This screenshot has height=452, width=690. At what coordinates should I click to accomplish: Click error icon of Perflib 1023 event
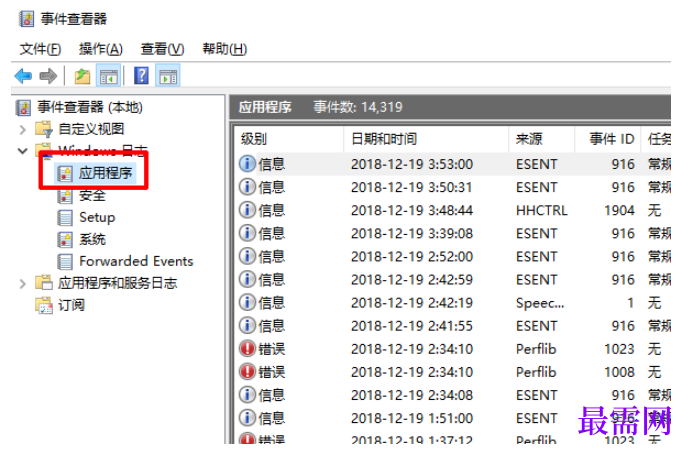click(247, 349)
